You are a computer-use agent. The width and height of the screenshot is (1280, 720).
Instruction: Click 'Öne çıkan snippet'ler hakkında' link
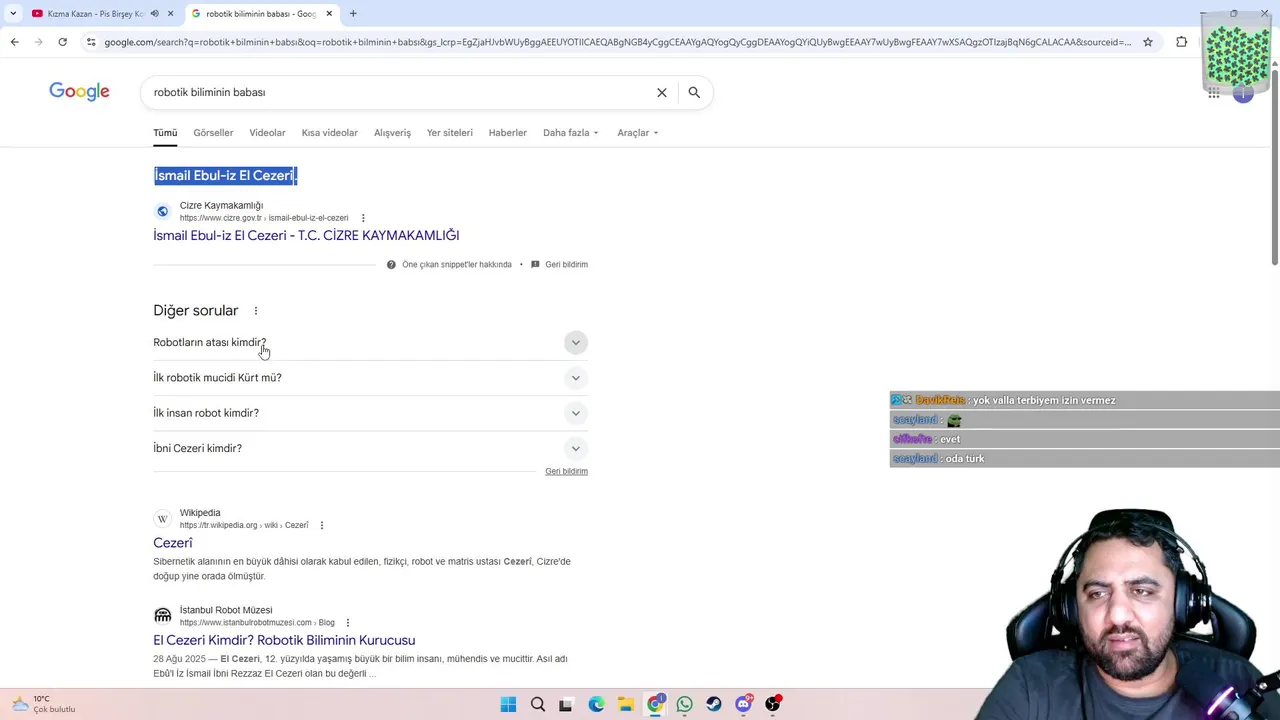click(x=457, y=265)
